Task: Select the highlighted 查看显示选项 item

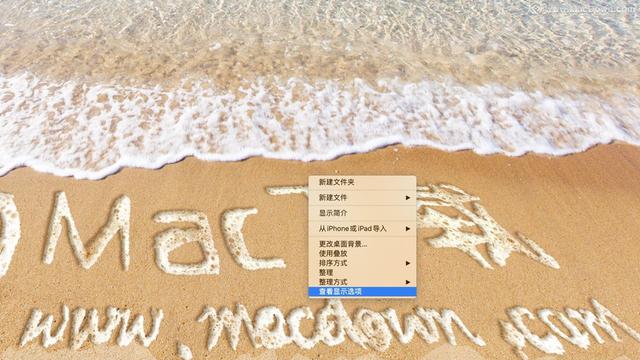Action: click(362, 291)
